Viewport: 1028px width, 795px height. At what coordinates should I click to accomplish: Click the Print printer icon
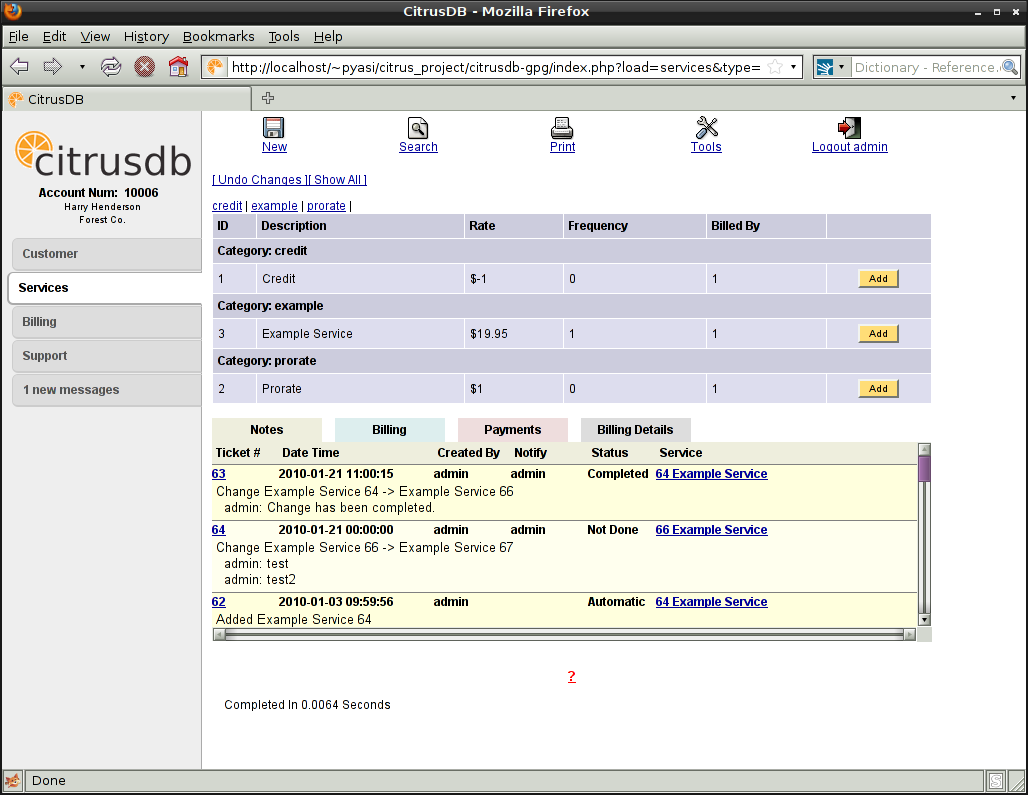coord(562,128)
